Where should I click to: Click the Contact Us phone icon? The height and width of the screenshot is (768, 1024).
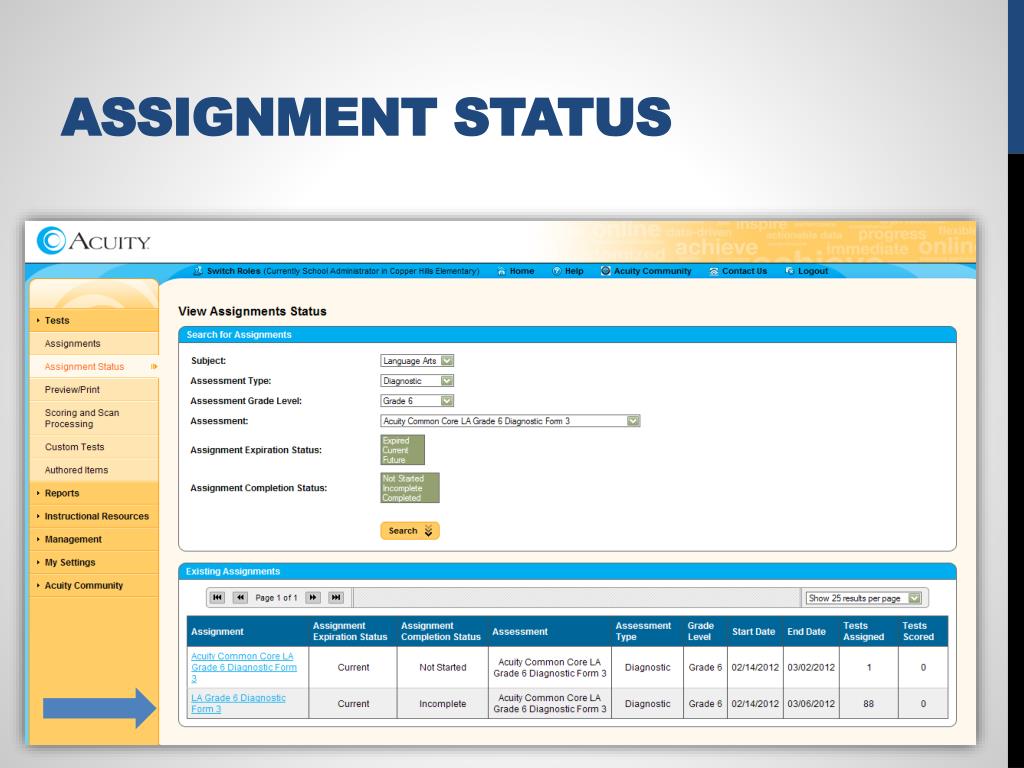714,271
